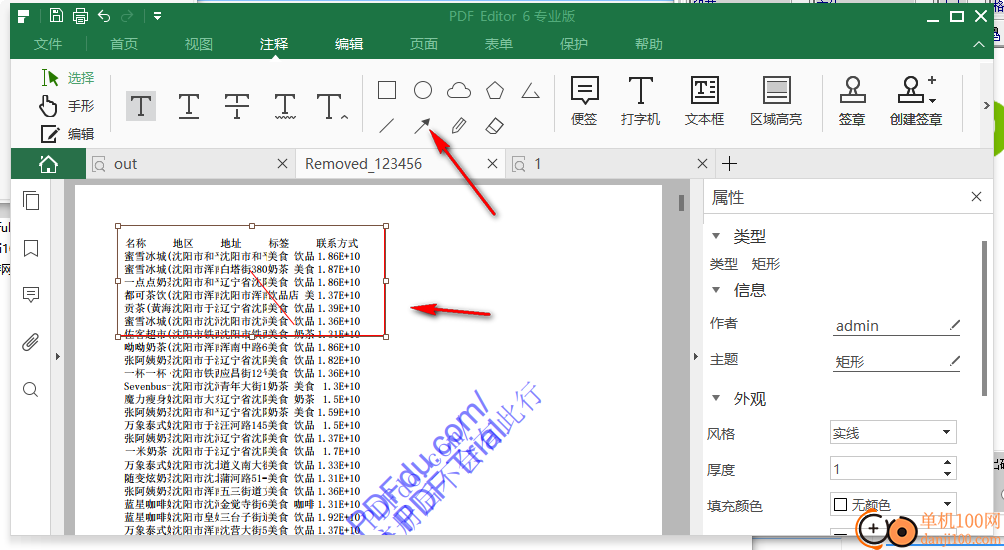The height and width of the screenshot is (550, 1004).
Task: Open the bookmarks panel
Action: 31,248
